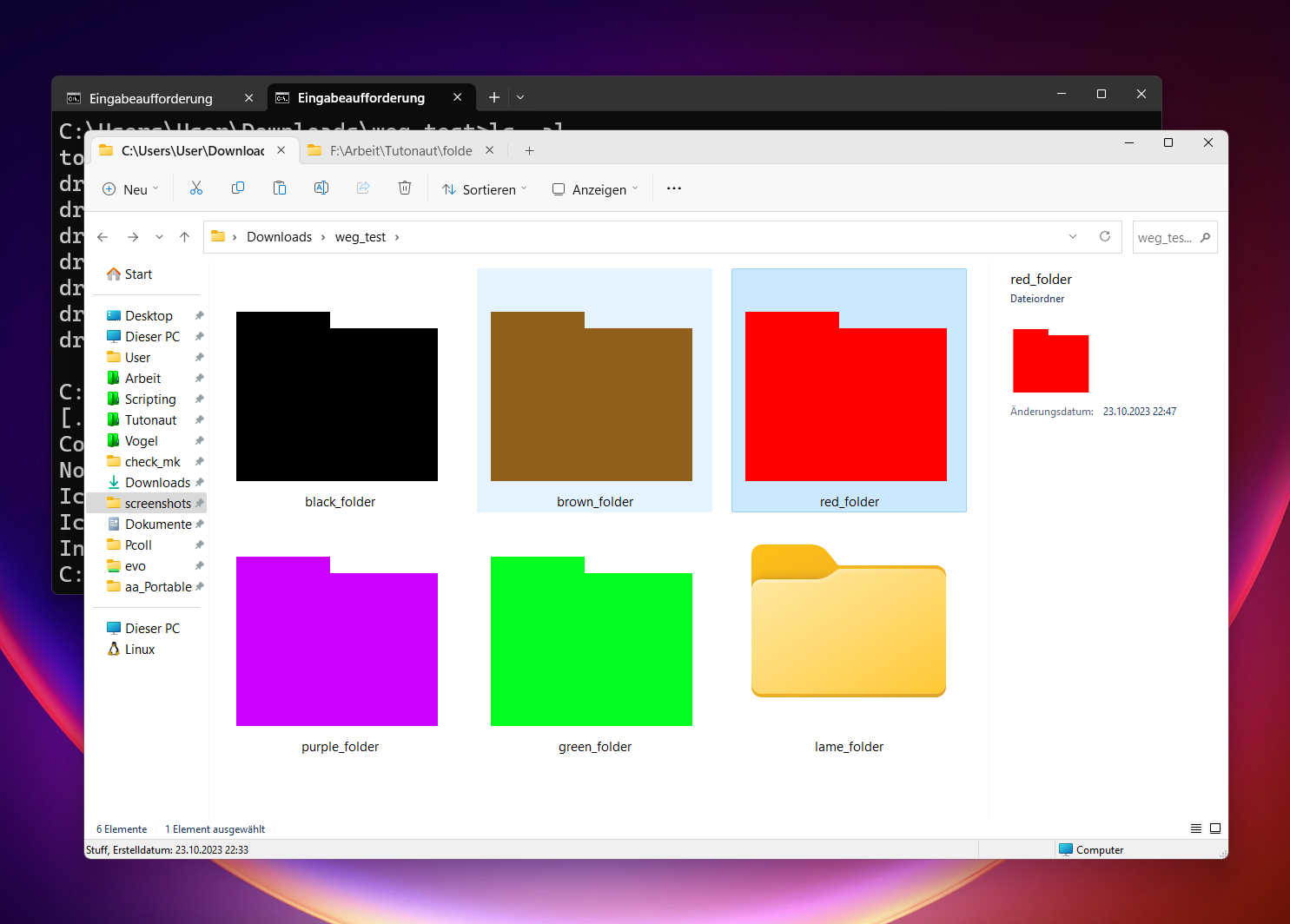Delete red_folder using trash icon
1290x924 pixels.
[x=405, y=188]
